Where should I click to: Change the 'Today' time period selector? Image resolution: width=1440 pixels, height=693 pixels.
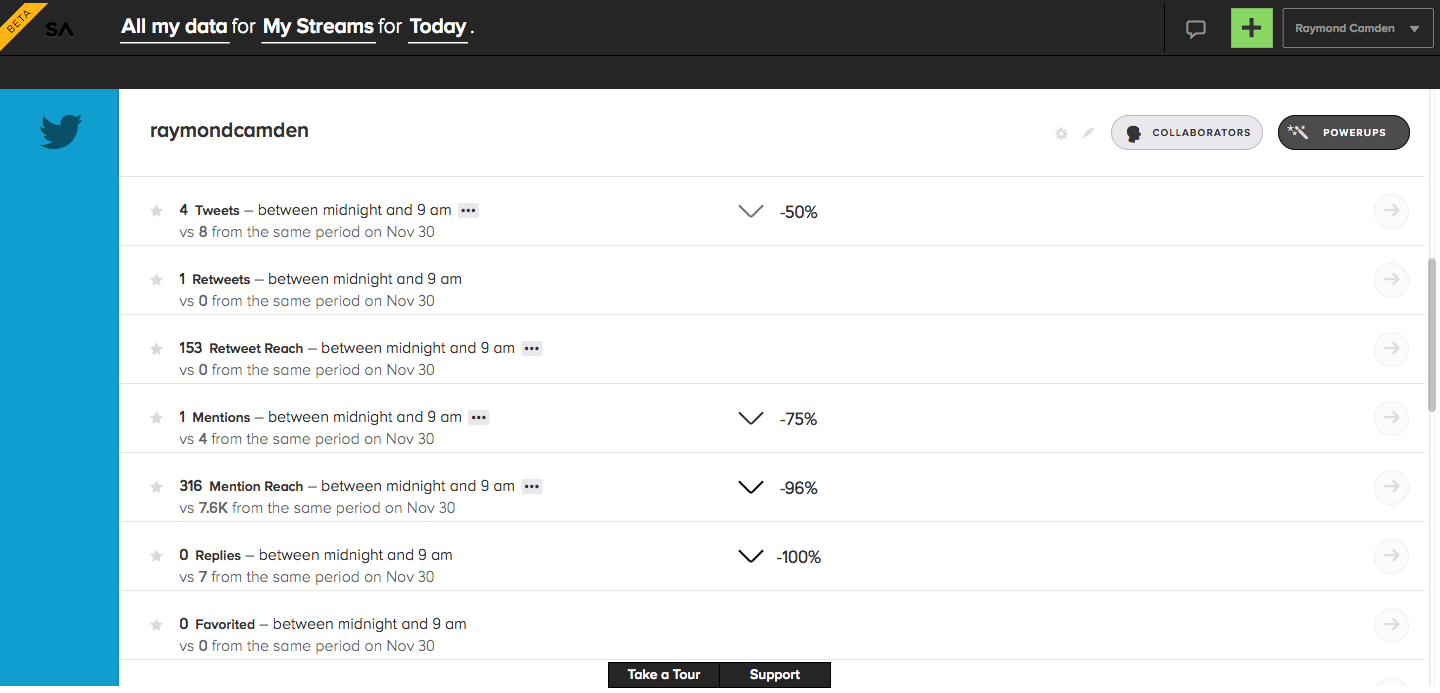tap(438, 27)
